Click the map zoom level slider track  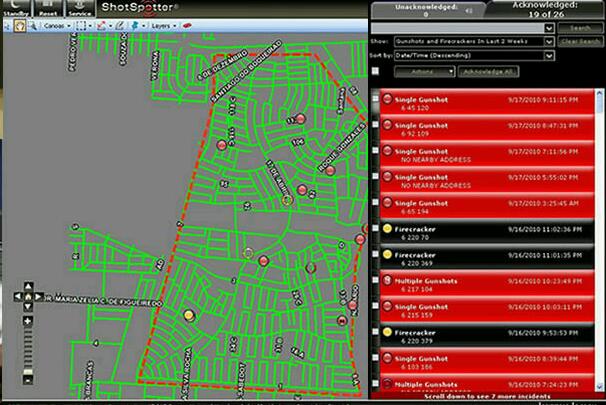click(28, 351)
